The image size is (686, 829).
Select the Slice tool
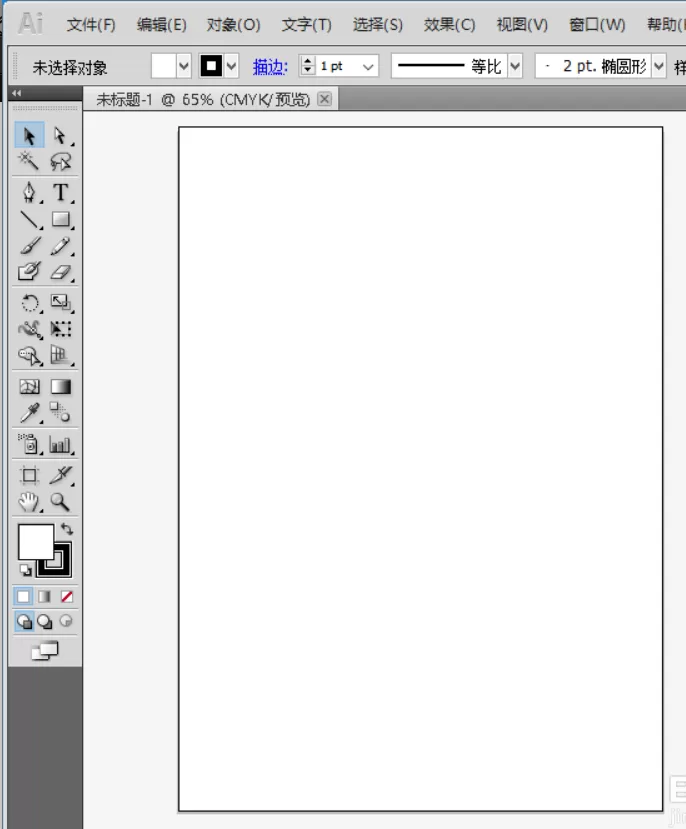point(60,475)
